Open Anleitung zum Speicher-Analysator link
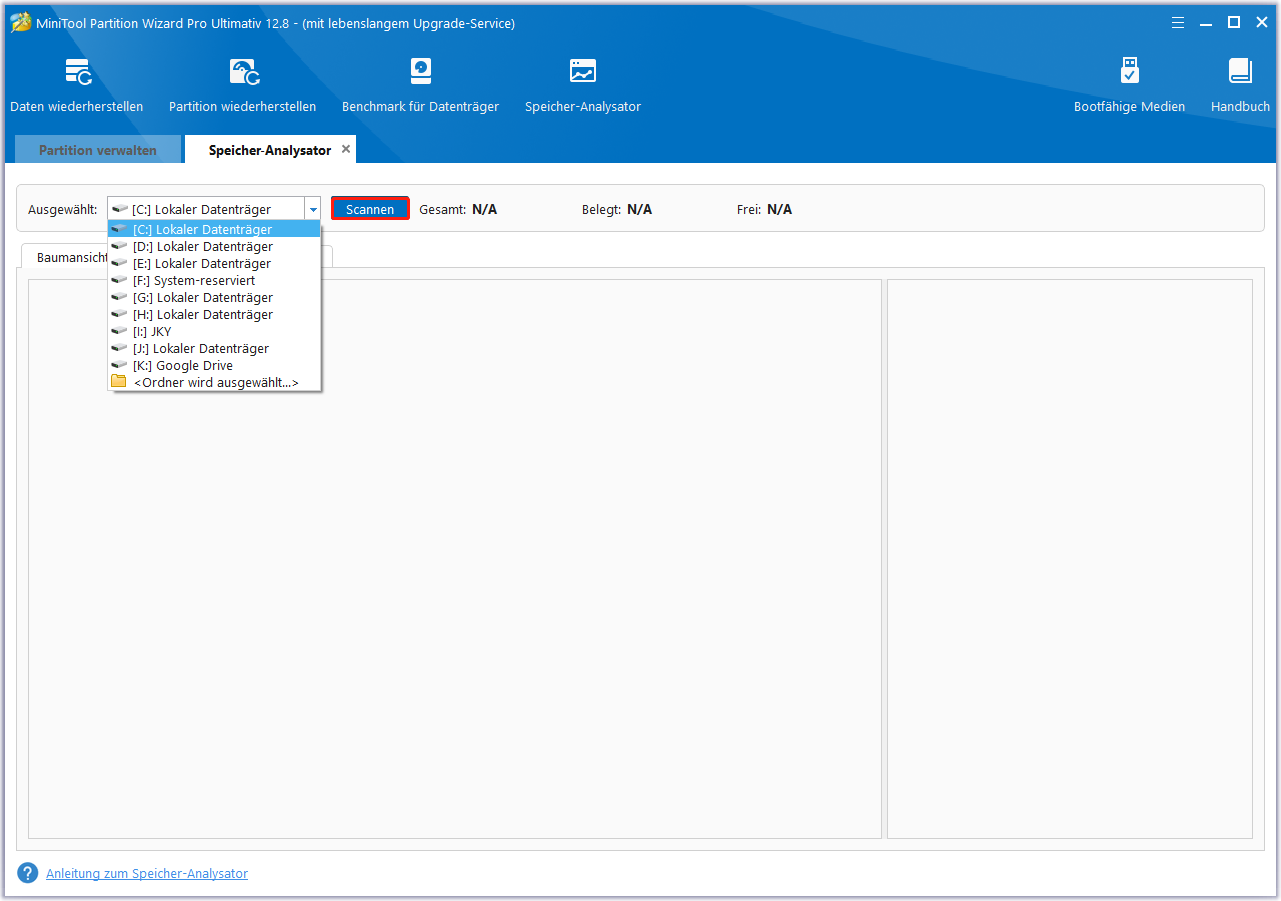1281x901 pixels. click(x=147, y=873)
